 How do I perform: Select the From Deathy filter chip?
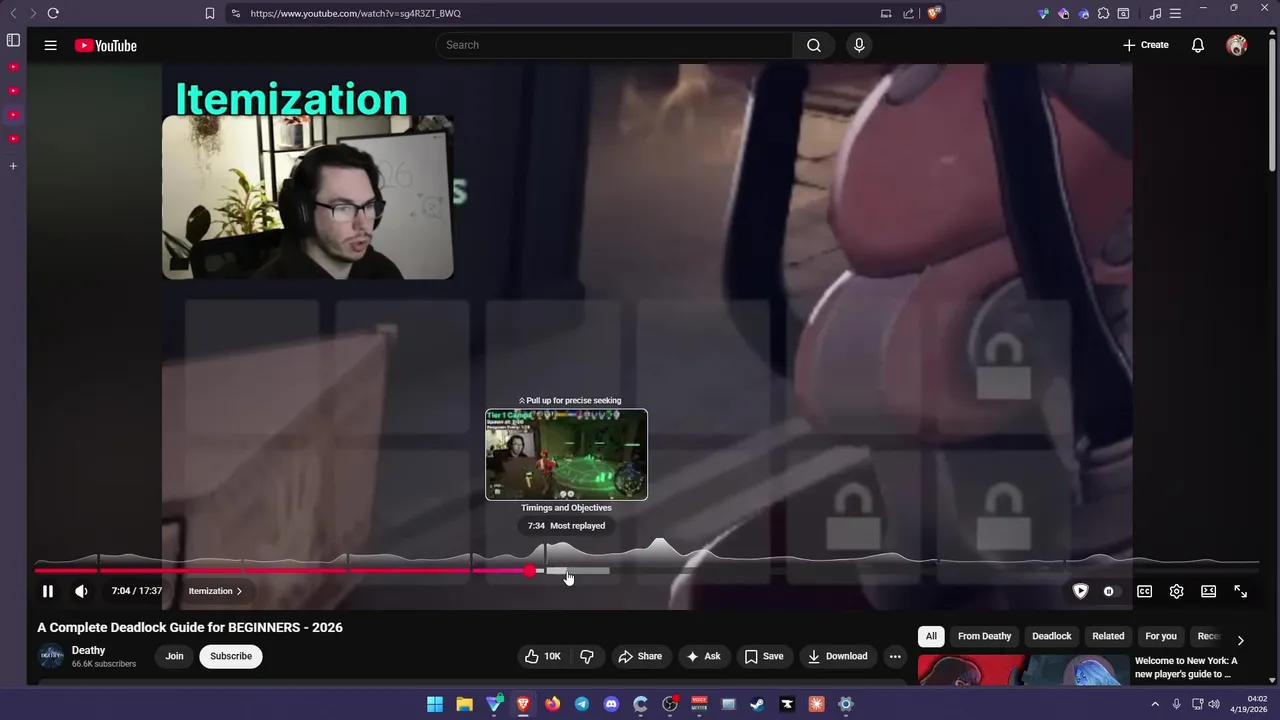(x=984, y=636)
